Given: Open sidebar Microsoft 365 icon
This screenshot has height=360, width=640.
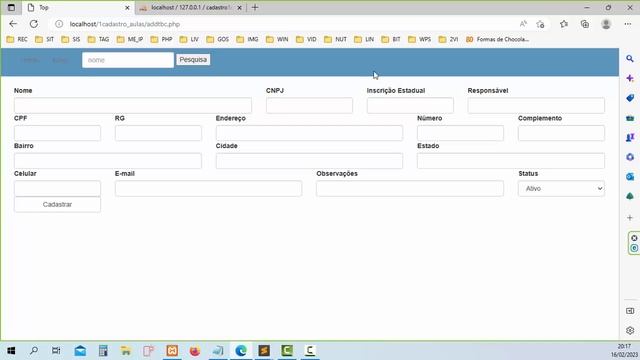Looking at the screenshot, I should 630,157.
